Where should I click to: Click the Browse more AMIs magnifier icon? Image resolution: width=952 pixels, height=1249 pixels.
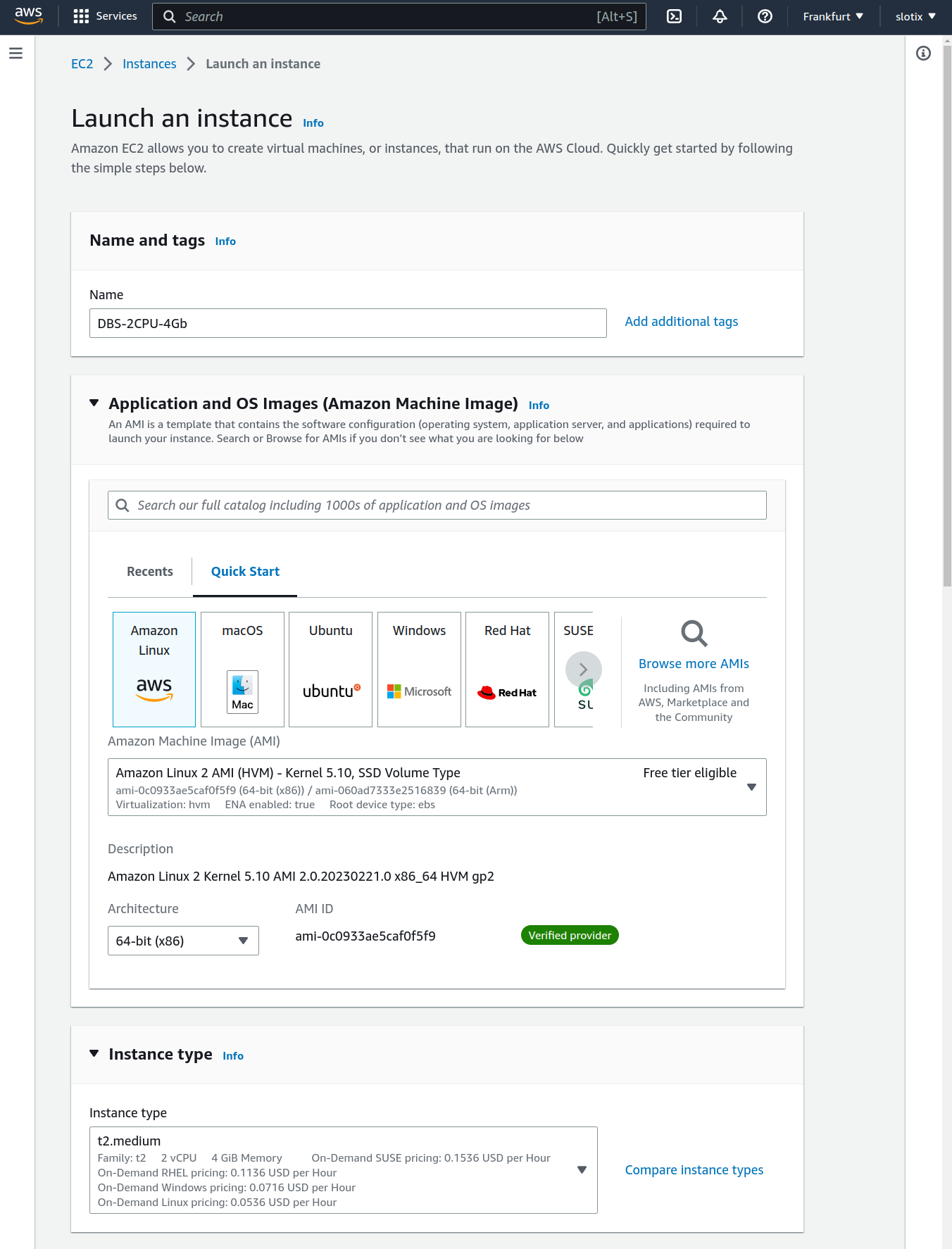point(694,633)
